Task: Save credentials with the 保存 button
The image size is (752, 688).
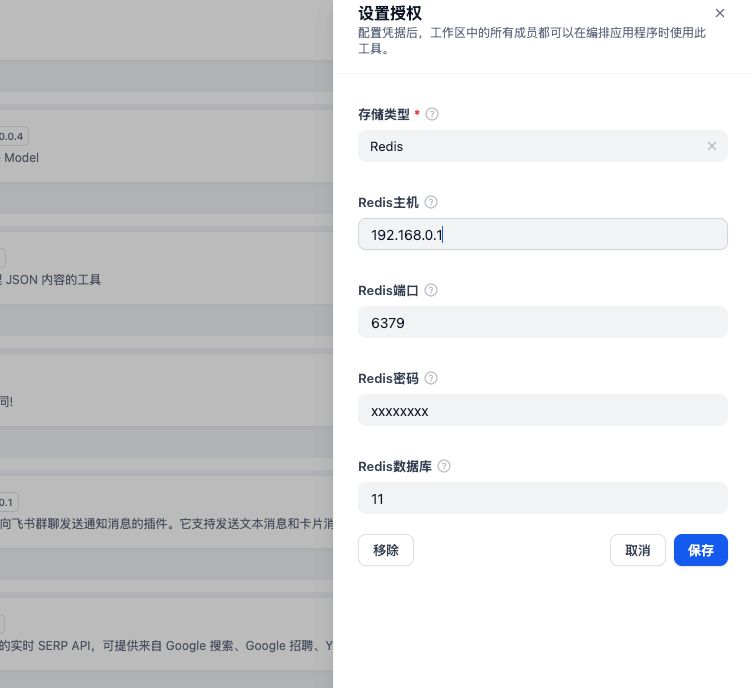Action: (700, 550)
